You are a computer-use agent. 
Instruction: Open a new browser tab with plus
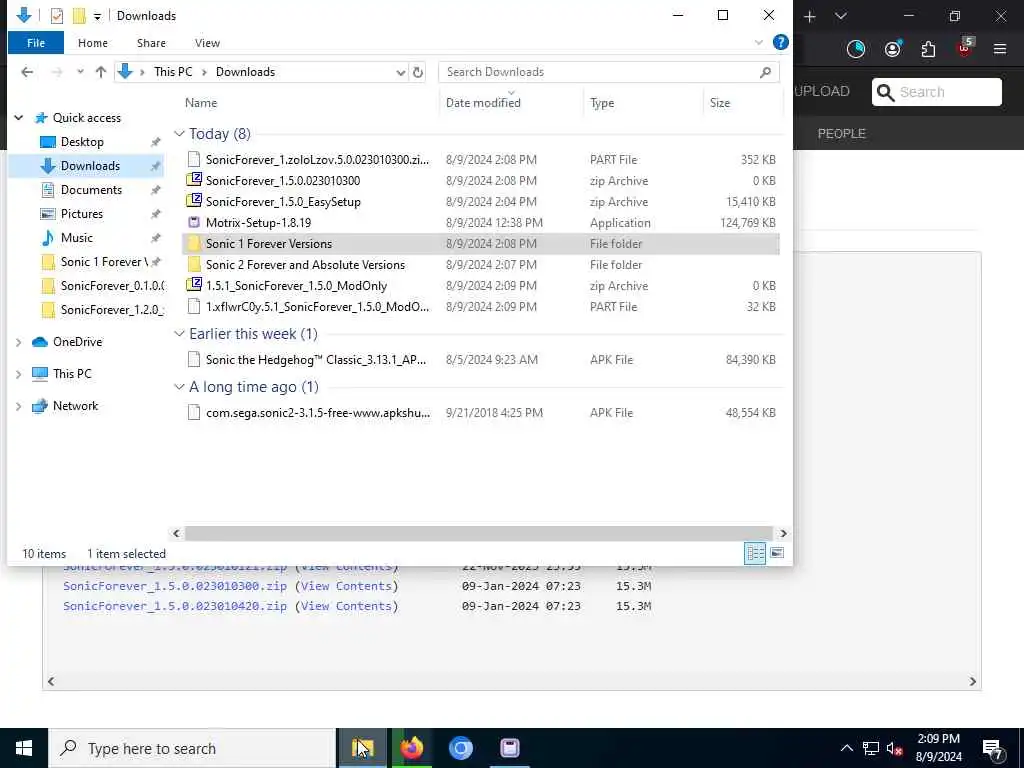(x=810, y=16)
